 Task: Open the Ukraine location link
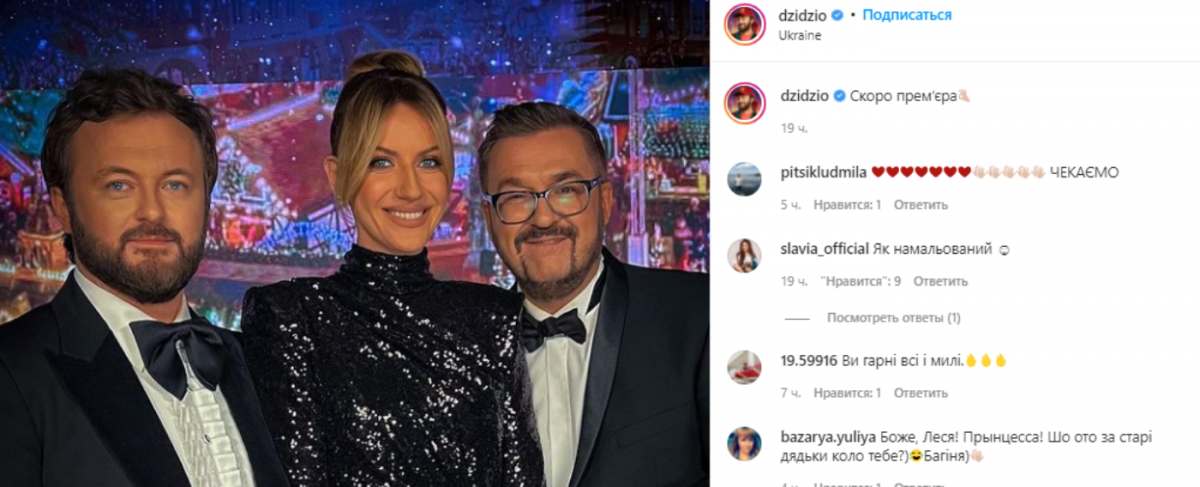[800, 35]
